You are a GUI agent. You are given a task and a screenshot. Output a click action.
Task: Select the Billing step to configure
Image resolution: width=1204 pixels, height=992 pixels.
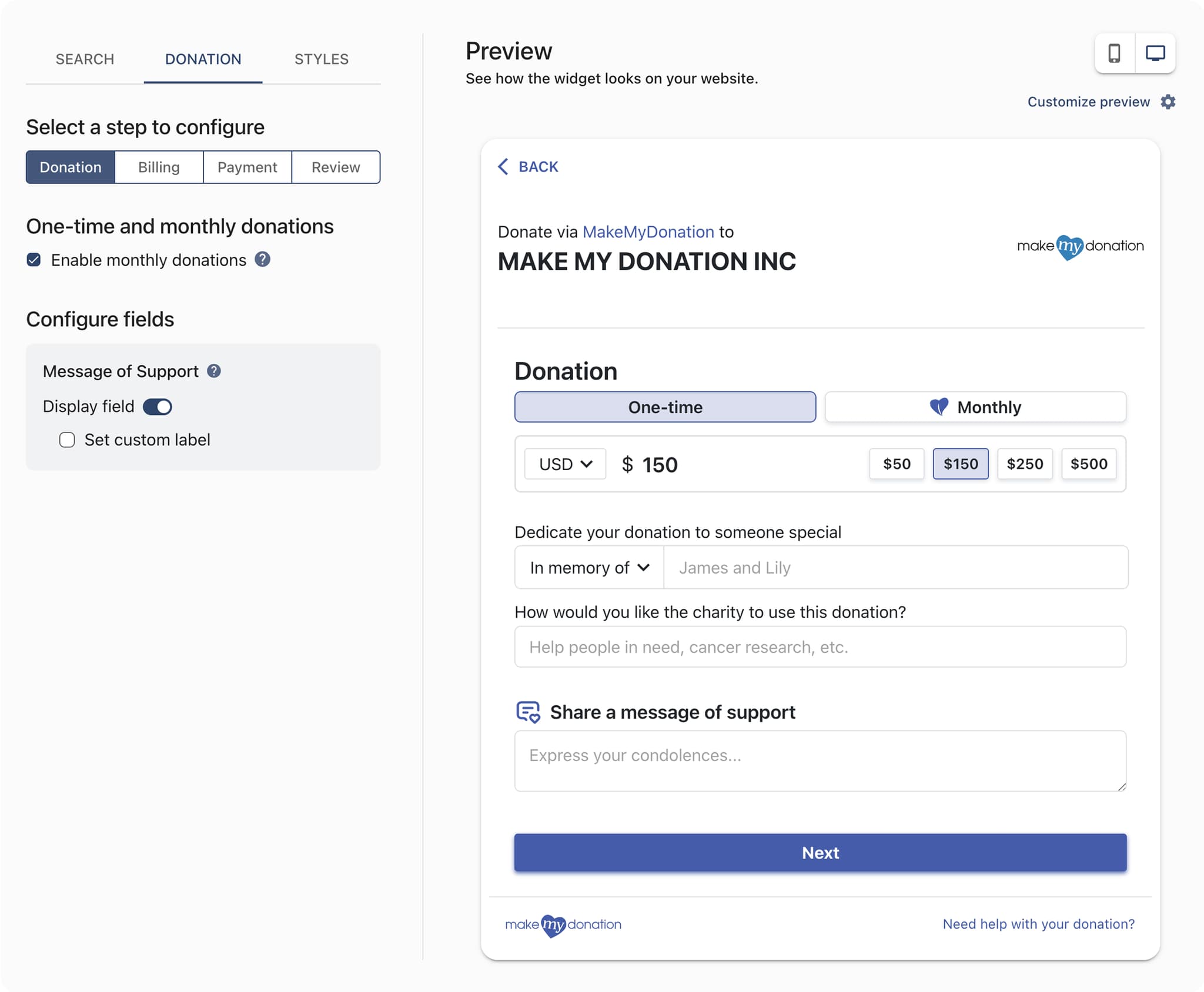pos(159,167)
